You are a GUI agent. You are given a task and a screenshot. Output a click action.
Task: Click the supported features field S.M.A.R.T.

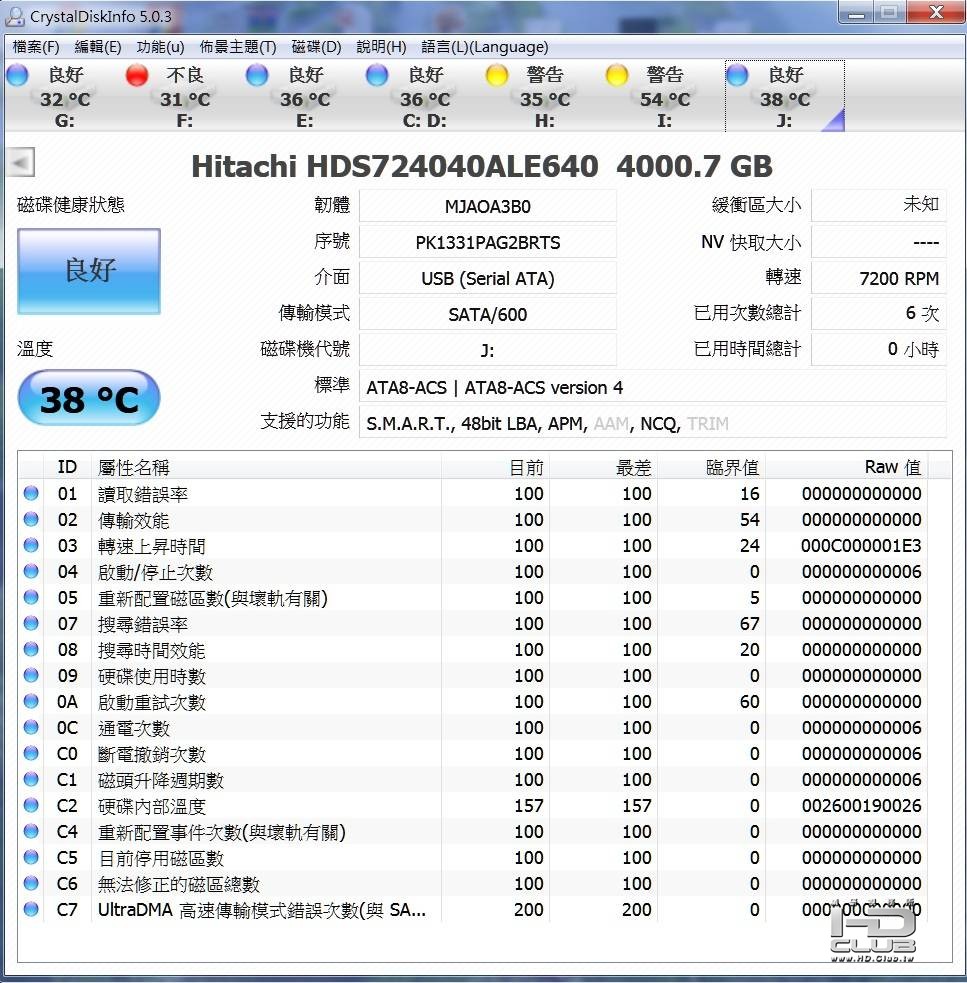(x=653, y=423)
